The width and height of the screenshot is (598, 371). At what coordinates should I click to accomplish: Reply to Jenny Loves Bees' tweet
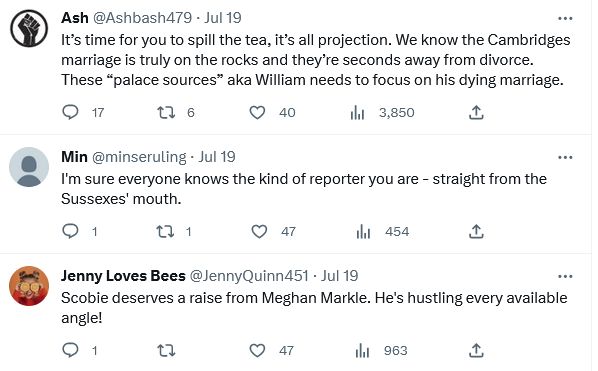71,350
